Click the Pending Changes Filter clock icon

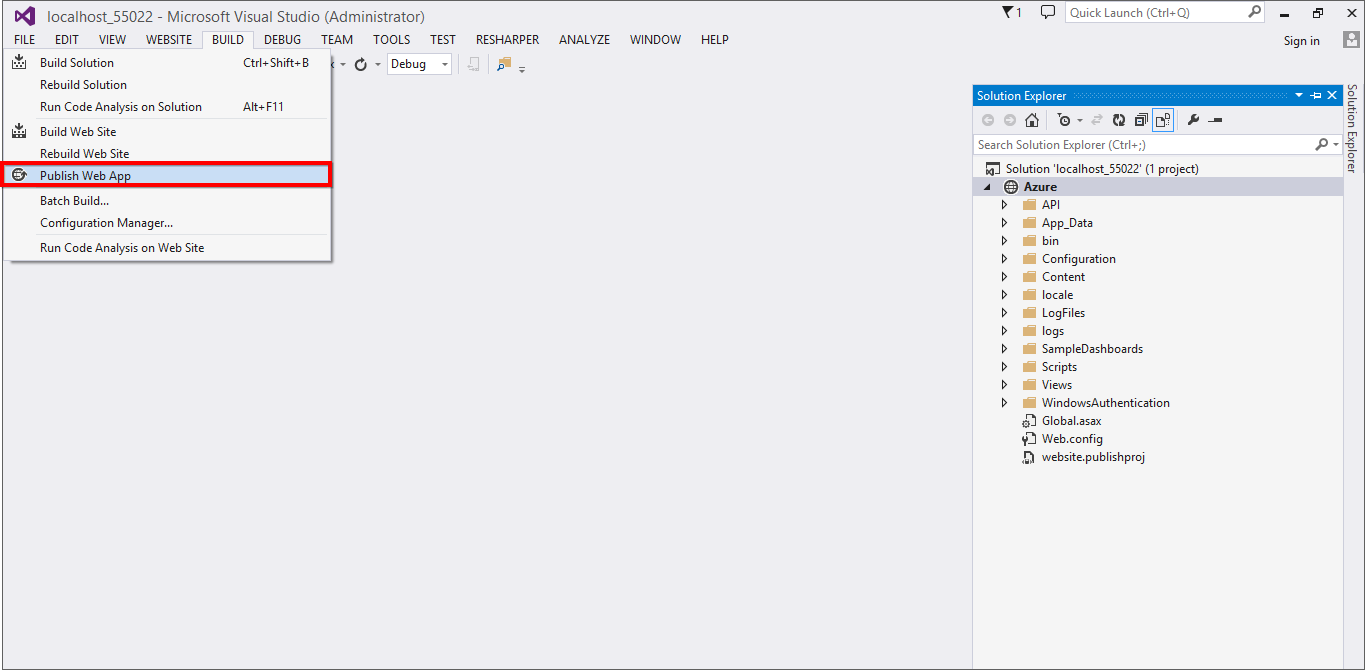tap(1063, 120)
